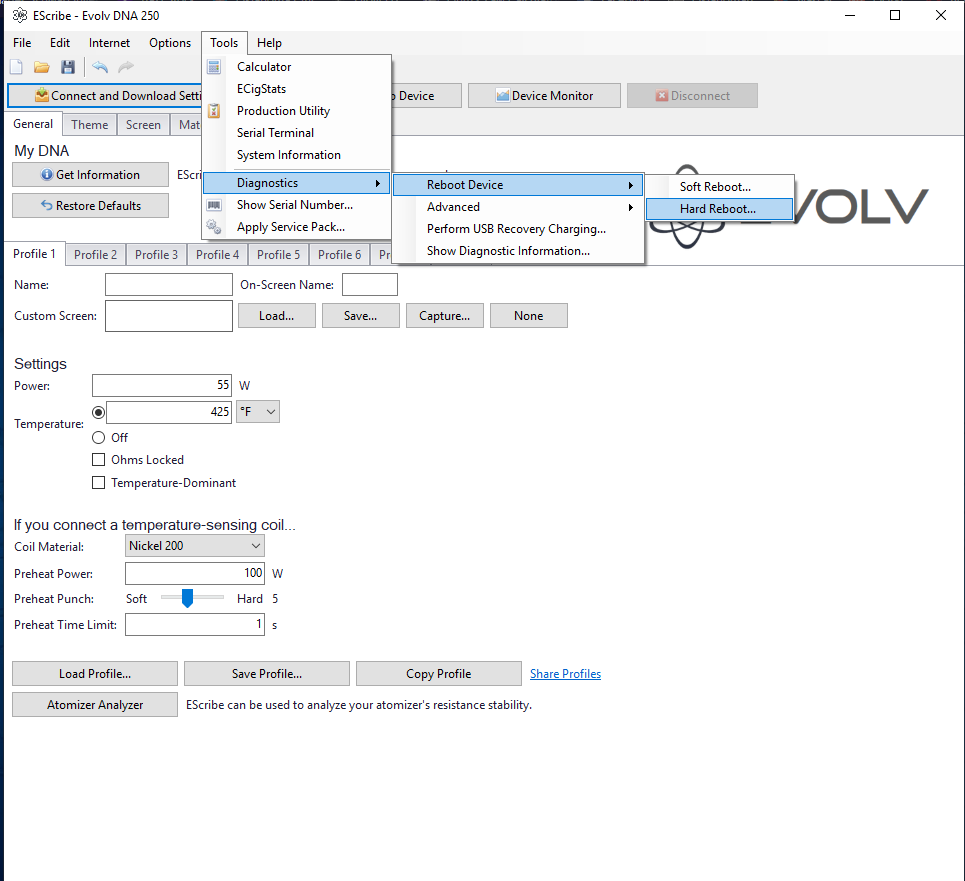This screenshot has height=881, width=965.
Task: Choose Hard Reboot from the submenu
Action: (x=718, y=209)
